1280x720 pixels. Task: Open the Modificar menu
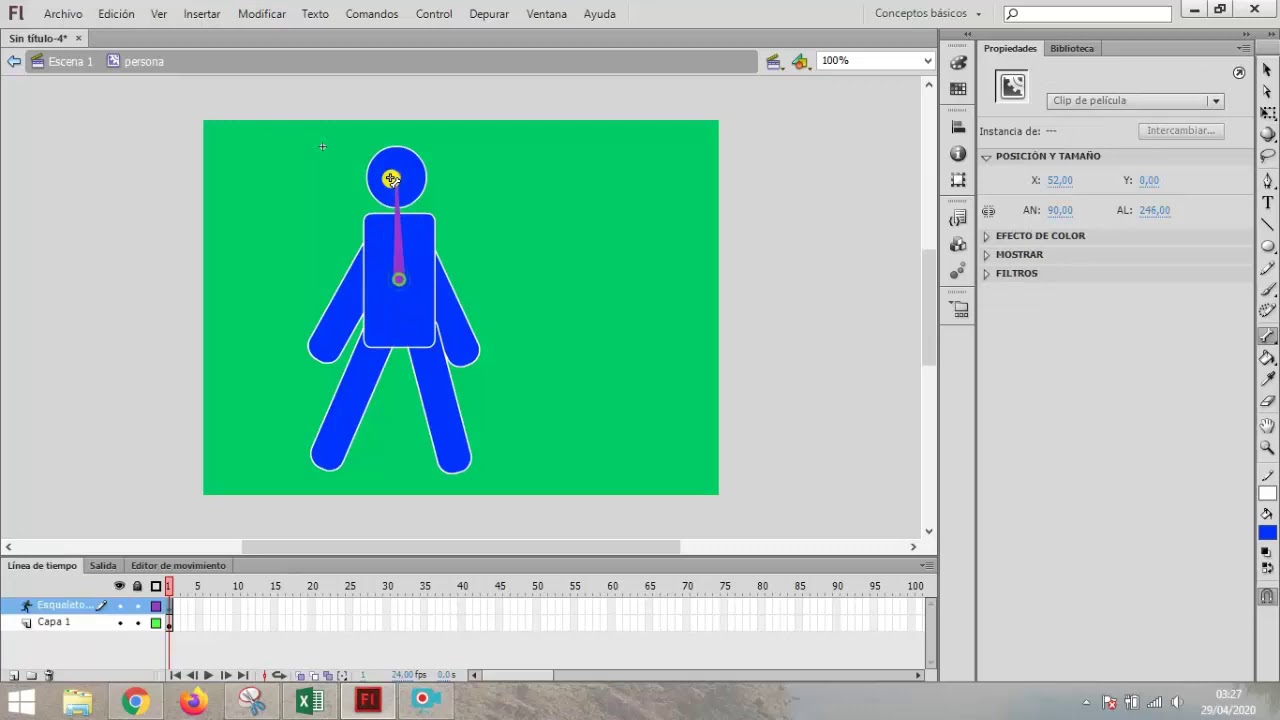pyautogui.click(x=262, y=14)
